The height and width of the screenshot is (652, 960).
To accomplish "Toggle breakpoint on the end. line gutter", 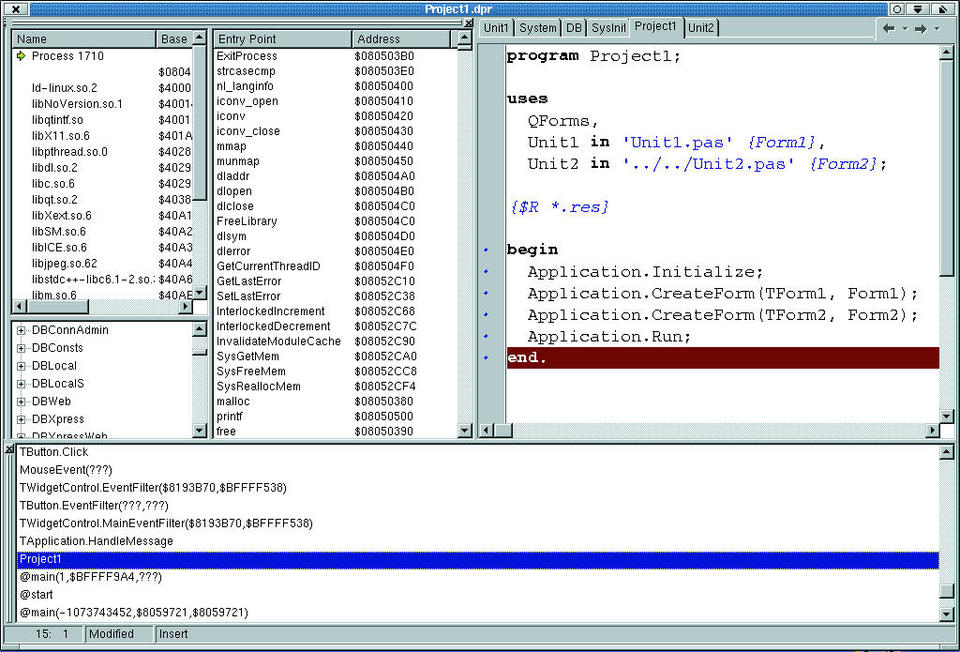I will (487, 358).
